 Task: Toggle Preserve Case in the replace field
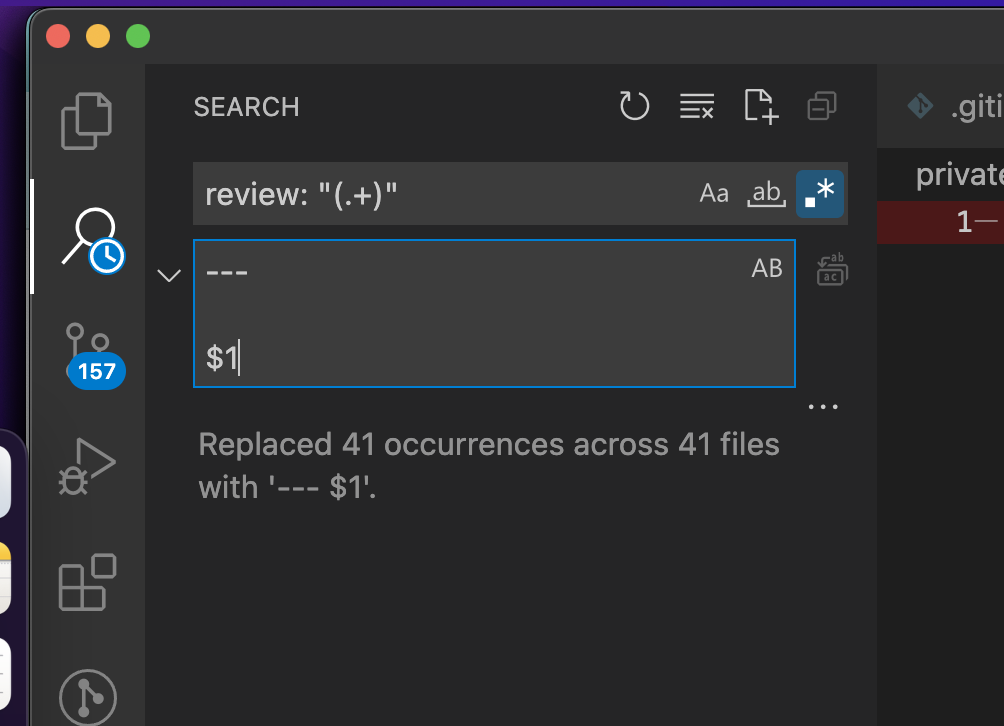point(767,268)
